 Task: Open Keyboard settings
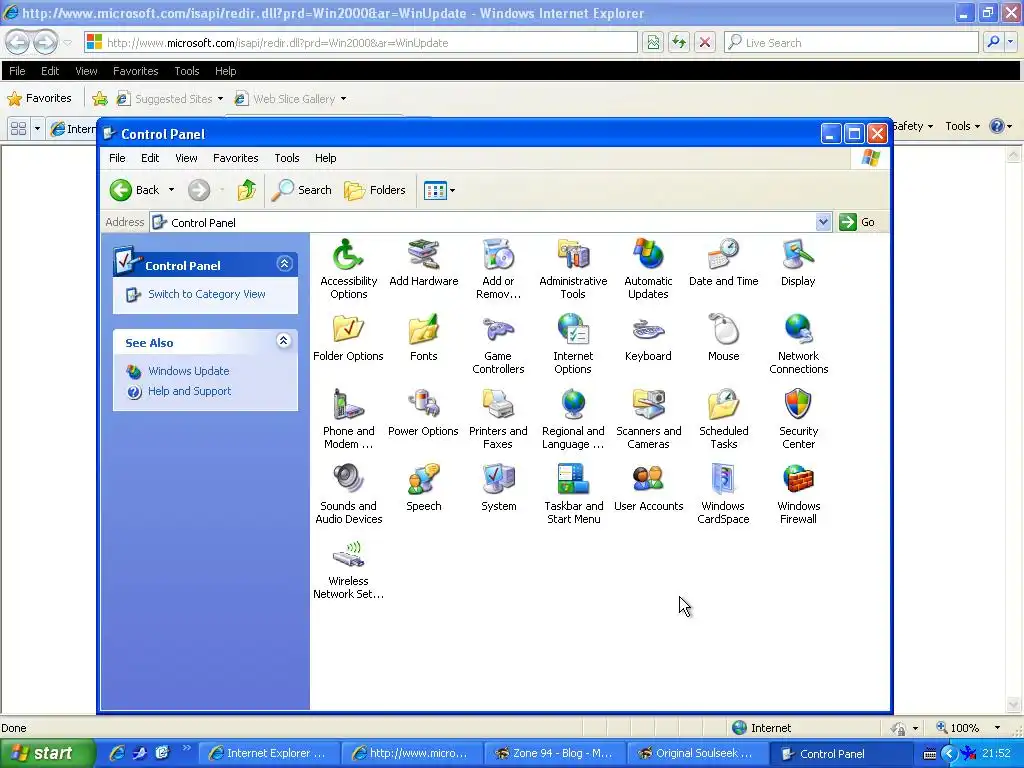(648, 338)
